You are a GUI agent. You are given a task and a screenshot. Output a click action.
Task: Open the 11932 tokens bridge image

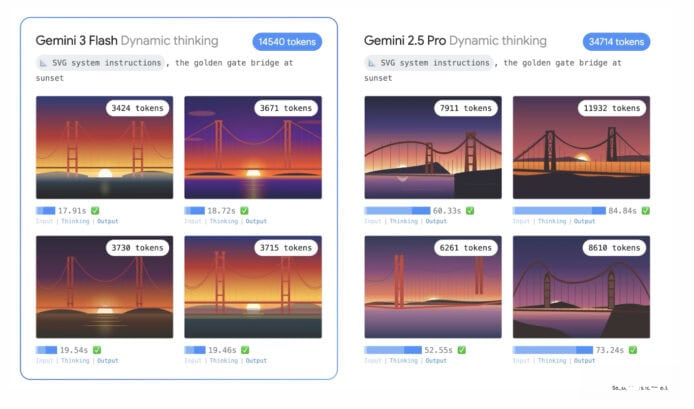click(581, 147)
